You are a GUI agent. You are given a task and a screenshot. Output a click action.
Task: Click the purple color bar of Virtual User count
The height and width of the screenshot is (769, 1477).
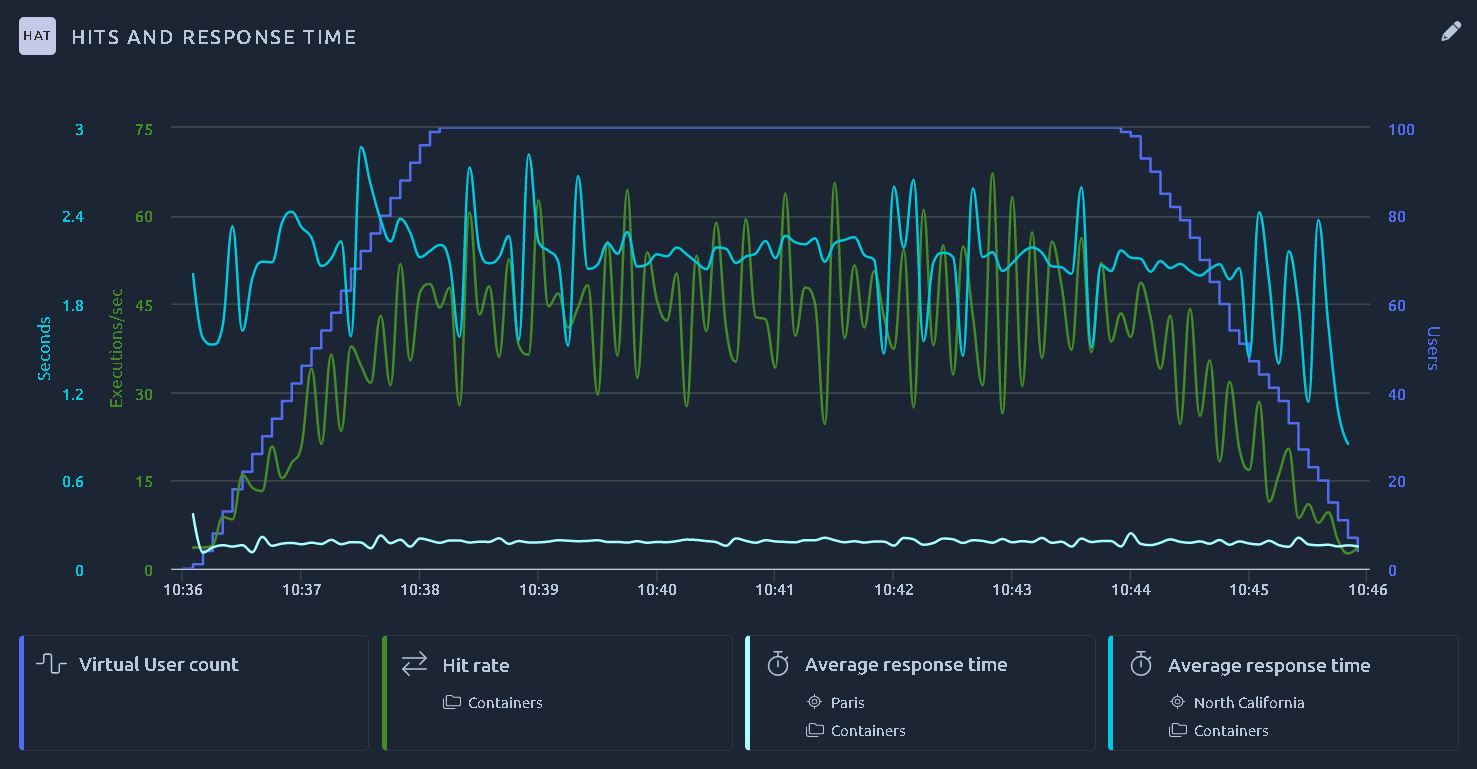21,692
